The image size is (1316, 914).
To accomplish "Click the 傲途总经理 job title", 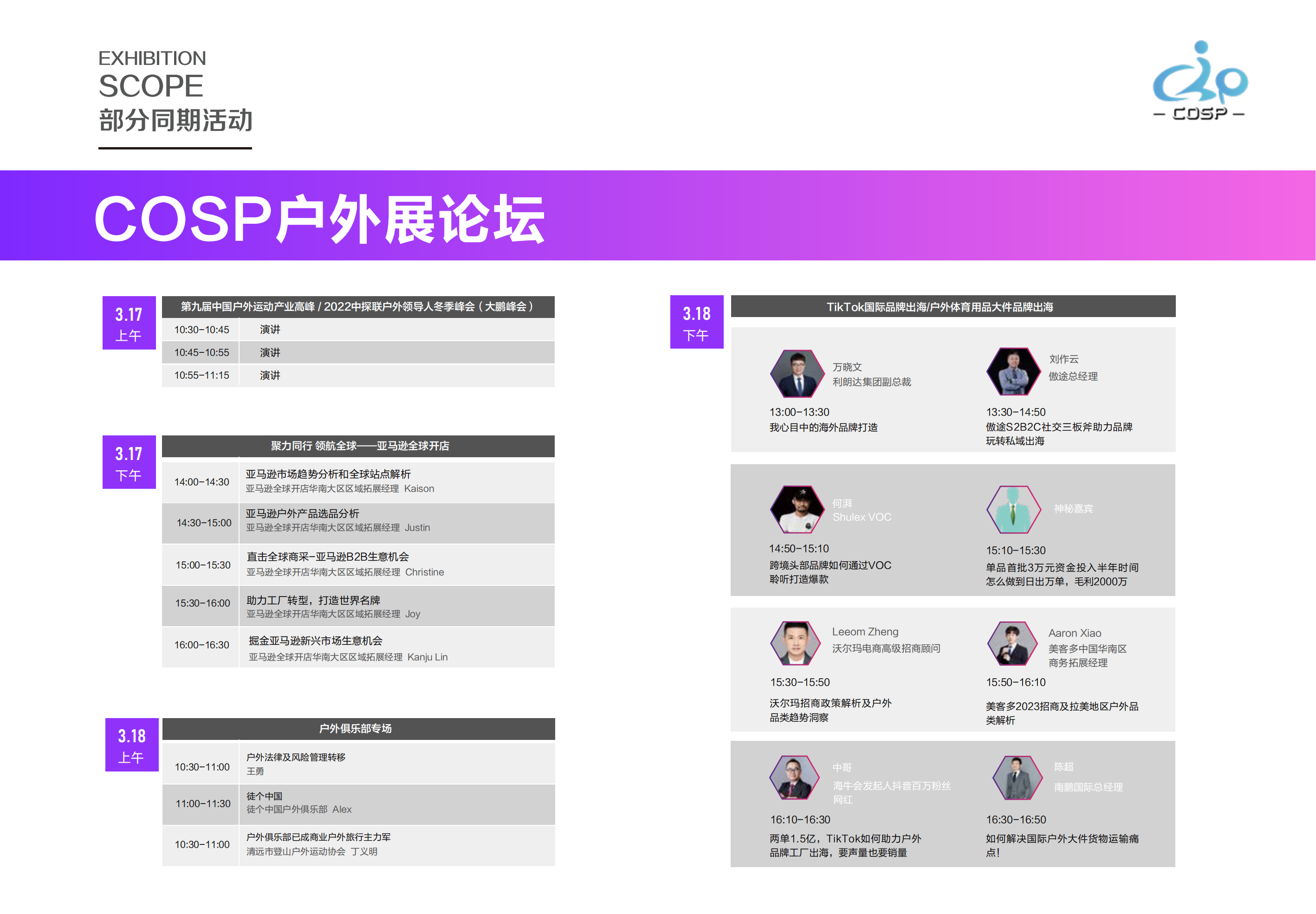I will click(1073, 376).
